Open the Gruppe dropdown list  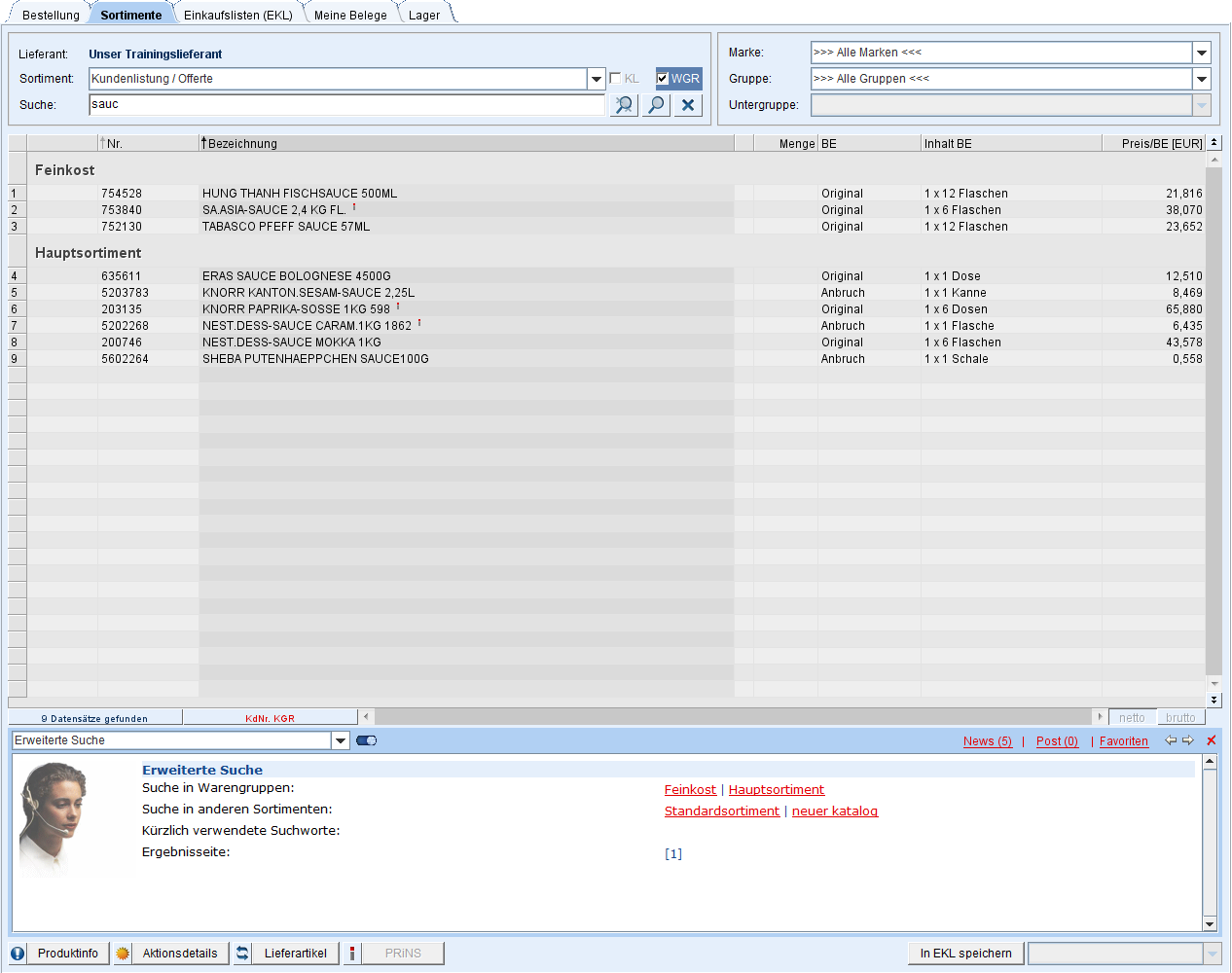pos(1202,79)
